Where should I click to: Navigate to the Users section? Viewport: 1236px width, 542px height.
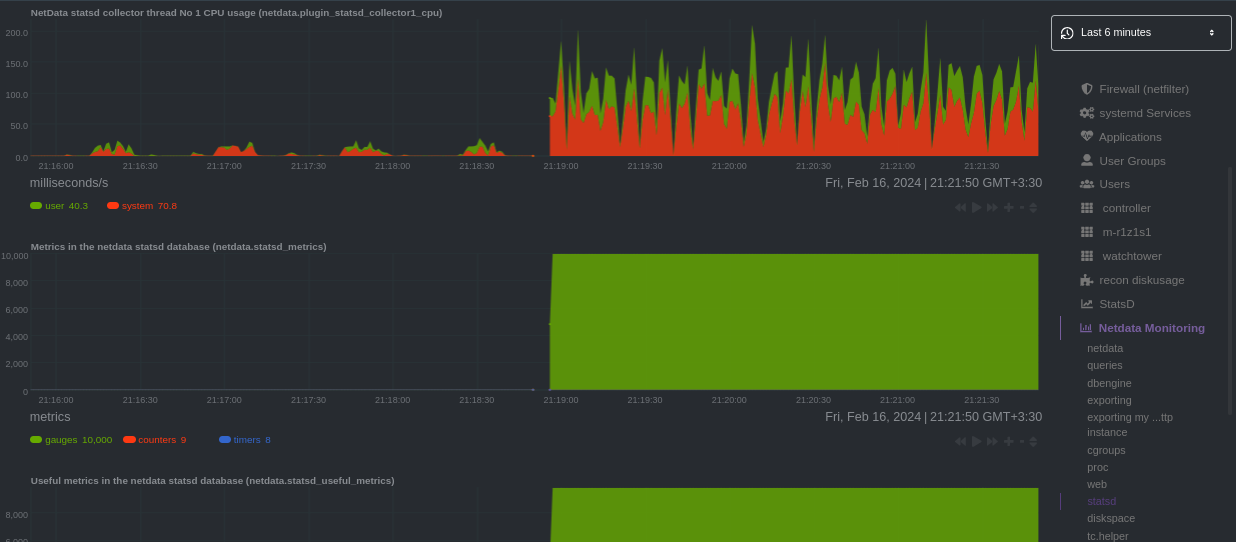1114,184
